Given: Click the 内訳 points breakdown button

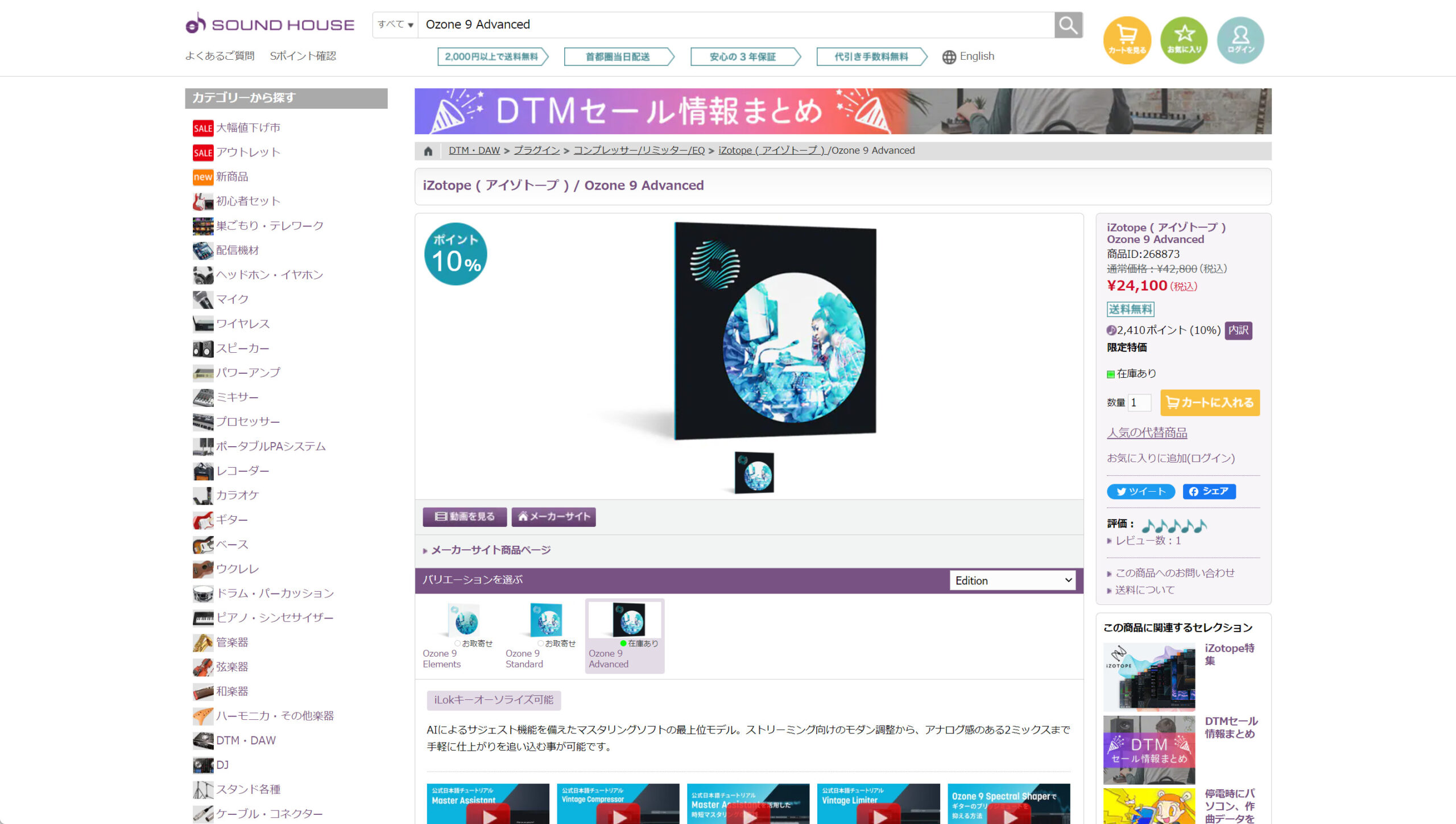Looking at the screenshot, I should tap(1238, 331).
